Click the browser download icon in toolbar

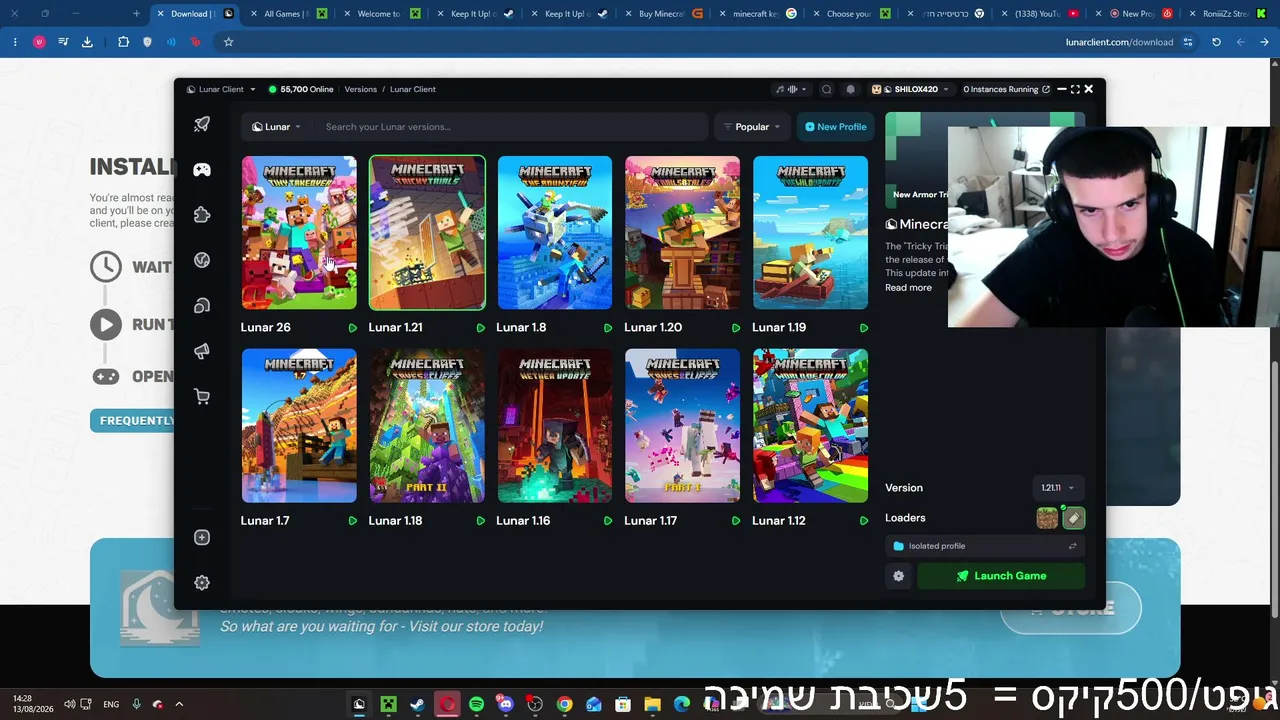tap(87, 42)
